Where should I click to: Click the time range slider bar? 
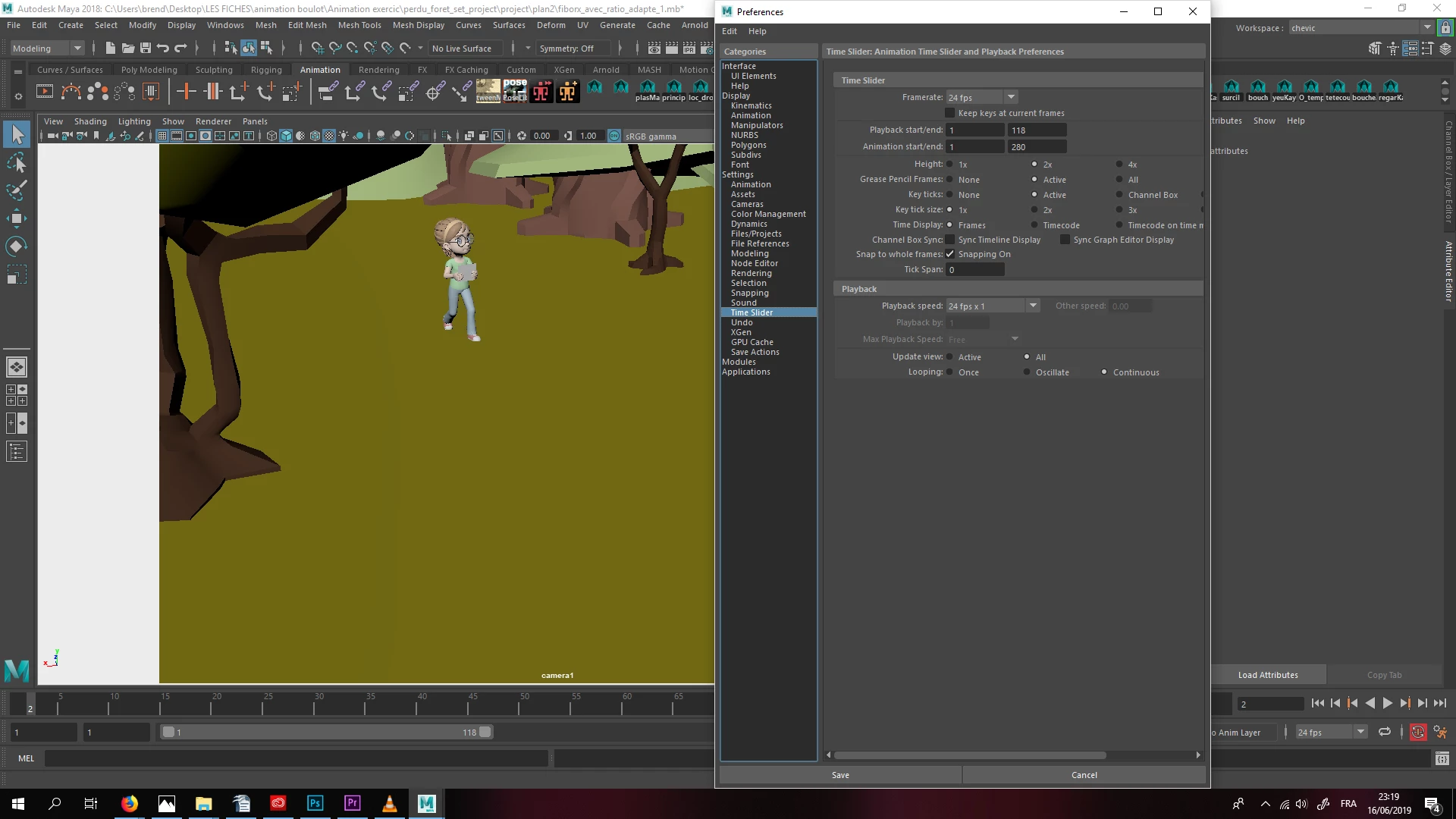[x=326, y=733]
